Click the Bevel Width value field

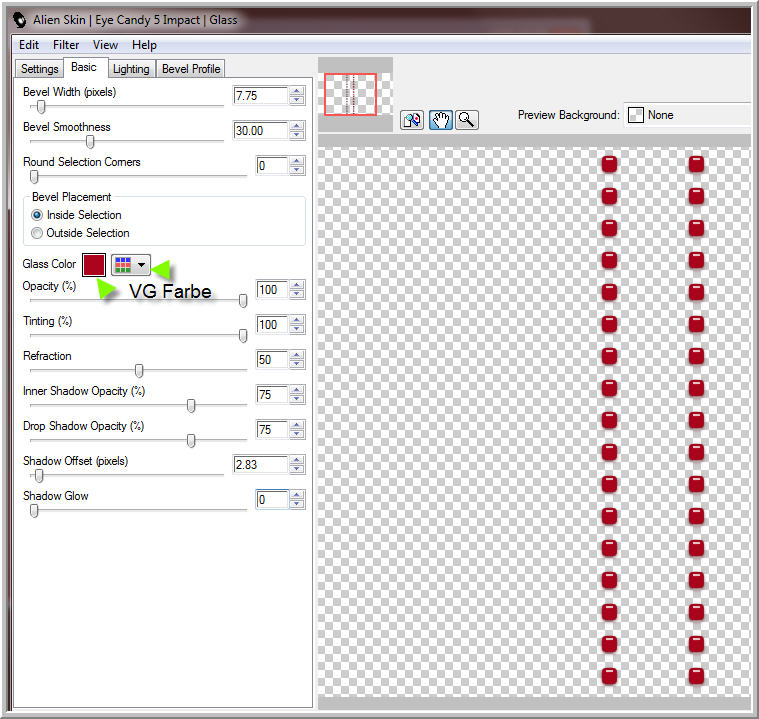pyautogui.click(x=260, y=96)
